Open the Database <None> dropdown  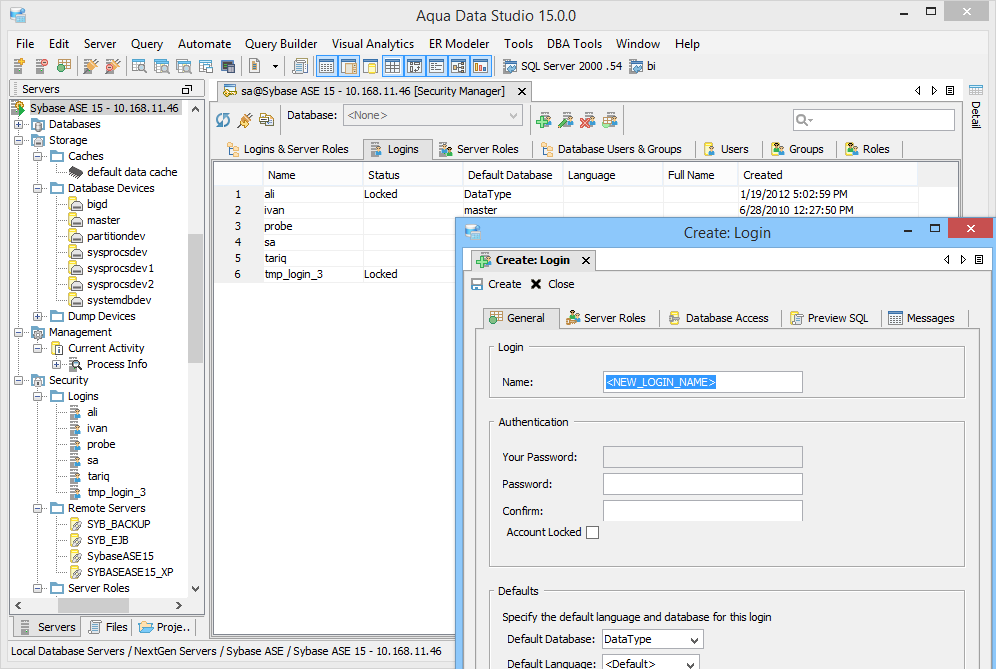point(433,116)
